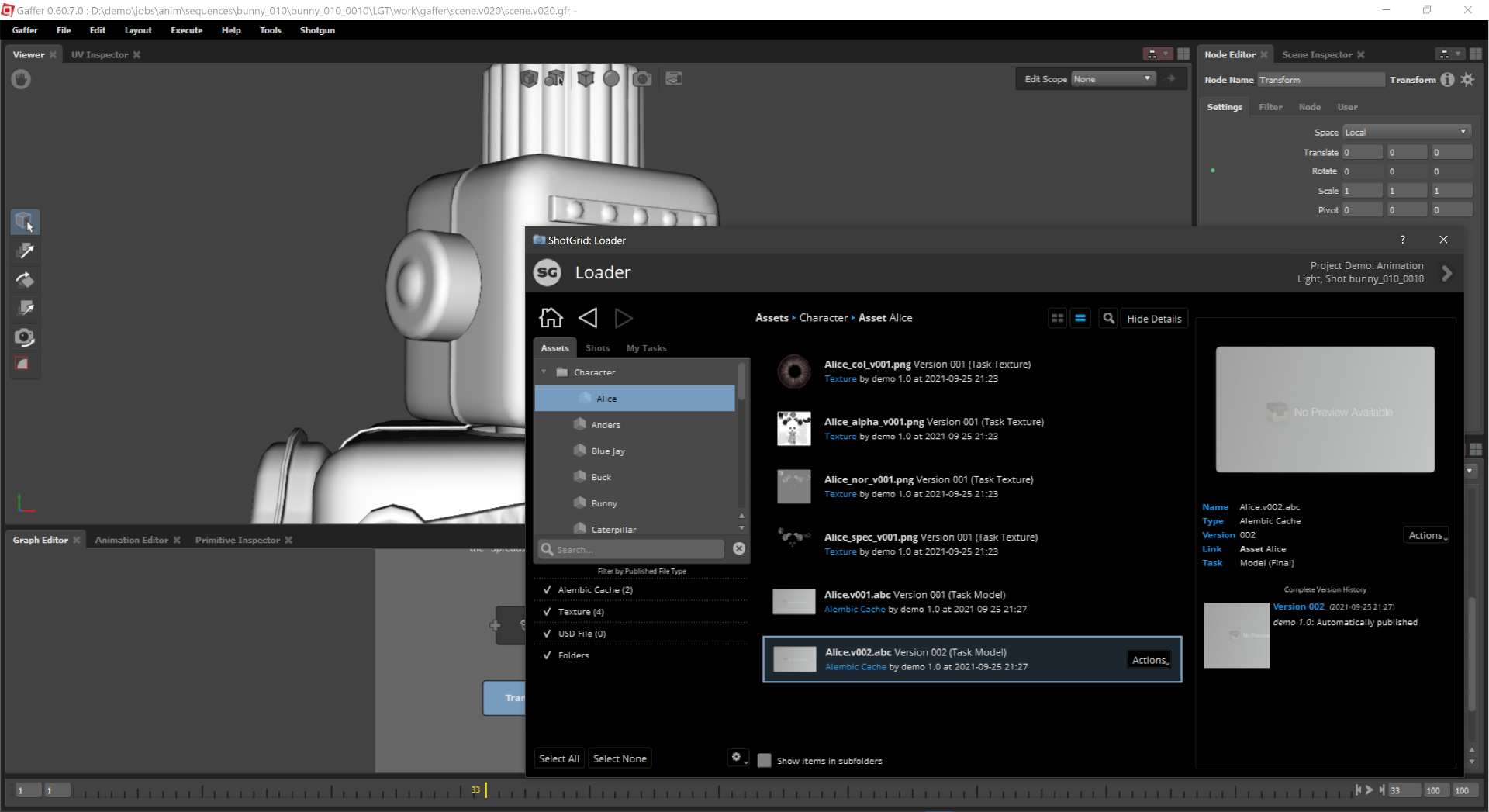Click the hand icon in the Viewer corner
Screen dimensions: 1489x812
[22, 79]
